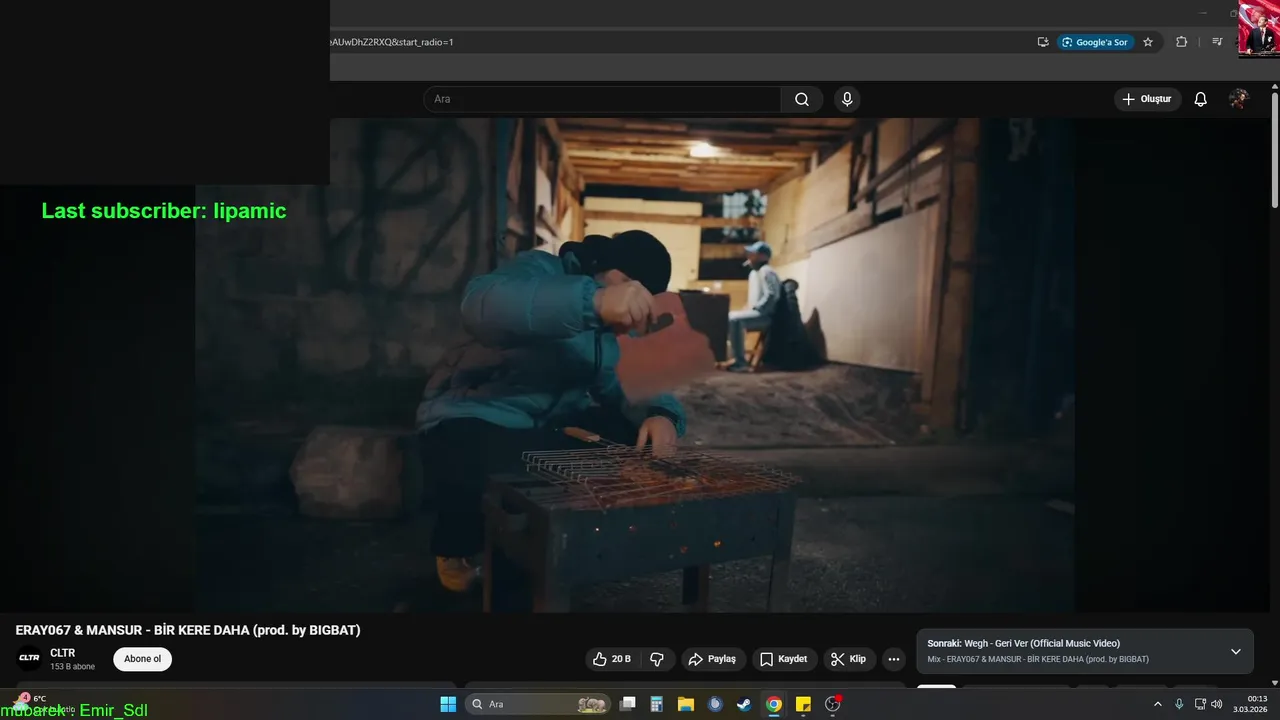
Task: Open Task View in the taskbar
Action: pyautogui.click(x=628, y=704)
